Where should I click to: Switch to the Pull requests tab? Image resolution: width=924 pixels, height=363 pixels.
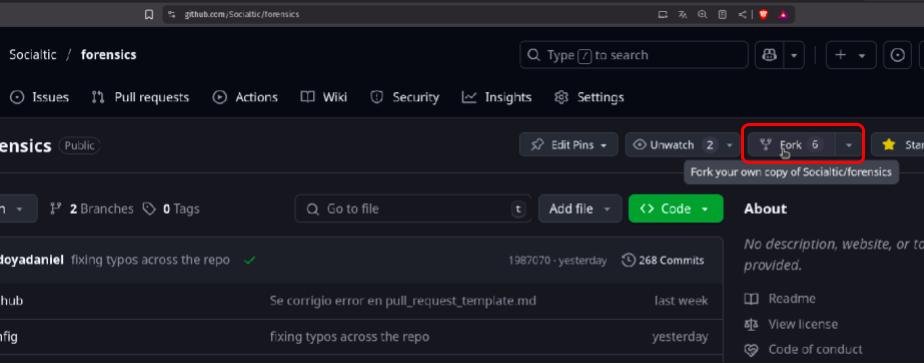(140, 97)
